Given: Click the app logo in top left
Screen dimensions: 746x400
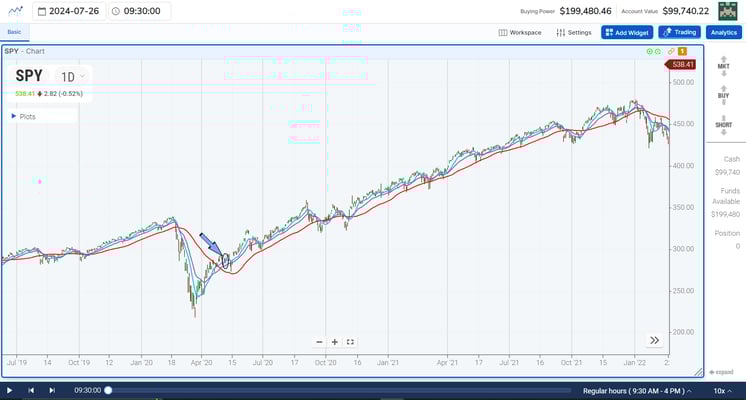Looking at the screenshot, I should 14,11.
